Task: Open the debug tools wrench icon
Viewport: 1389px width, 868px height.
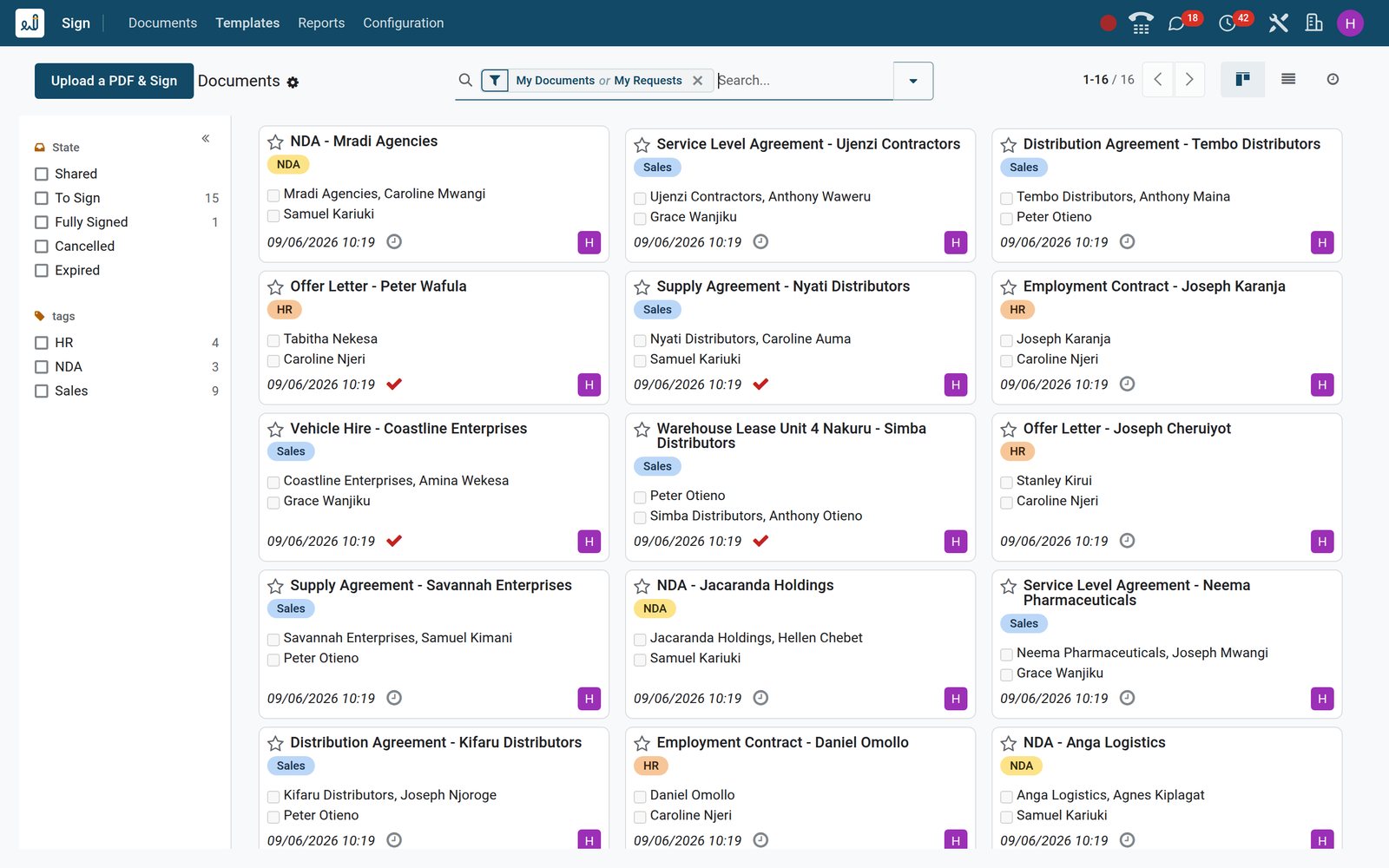Action: click(x=1278, y=23)
